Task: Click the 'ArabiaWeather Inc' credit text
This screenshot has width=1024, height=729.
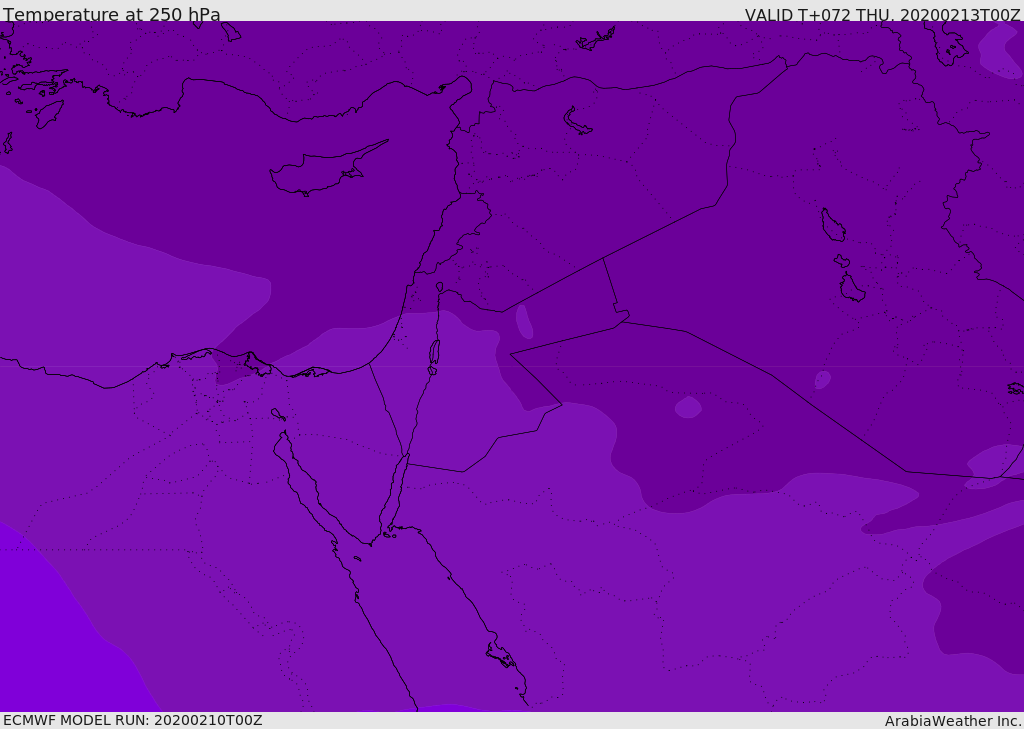Action: click(952, 721)
